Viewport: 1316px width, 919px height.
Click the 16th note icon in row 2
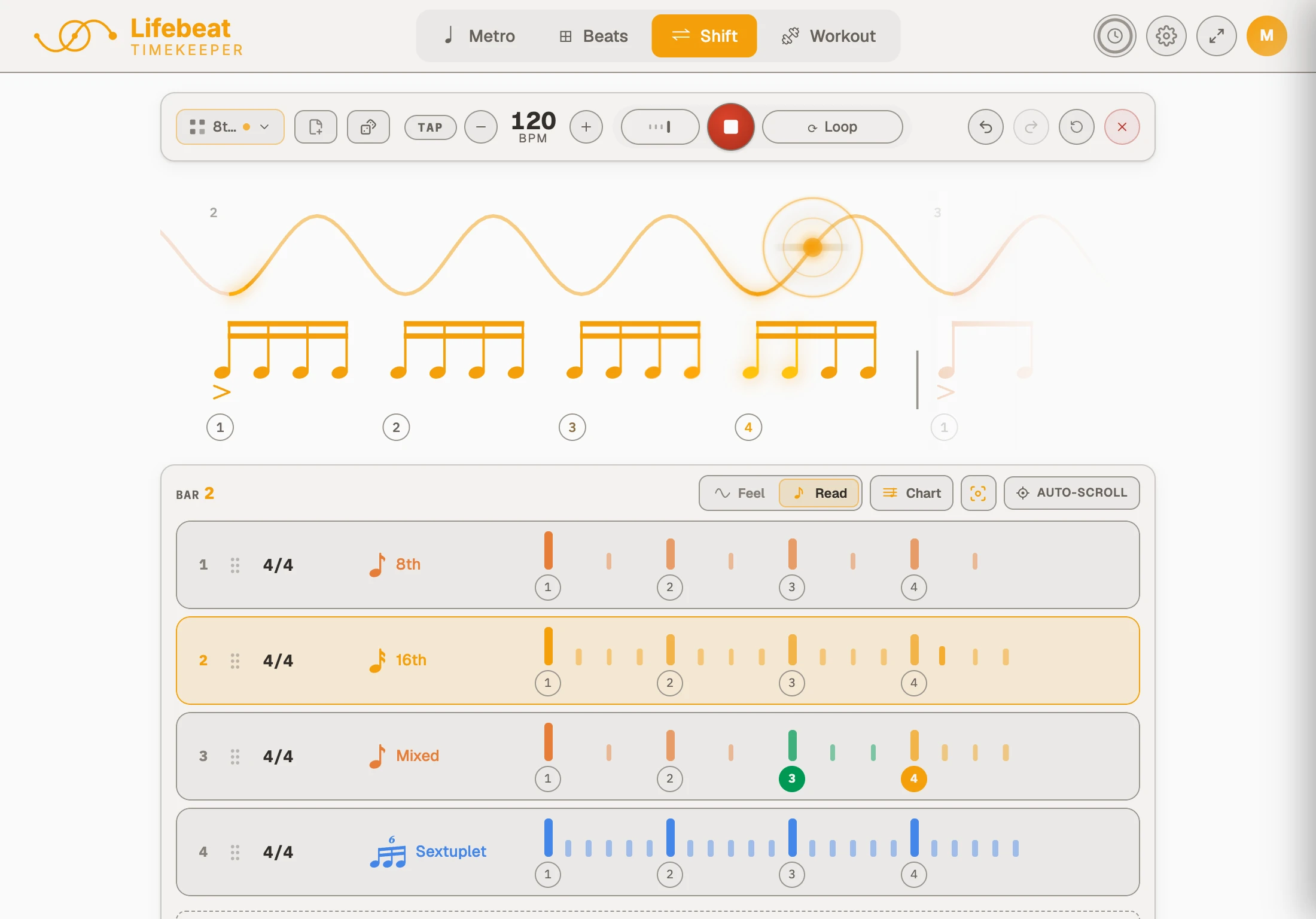[377, 660]
